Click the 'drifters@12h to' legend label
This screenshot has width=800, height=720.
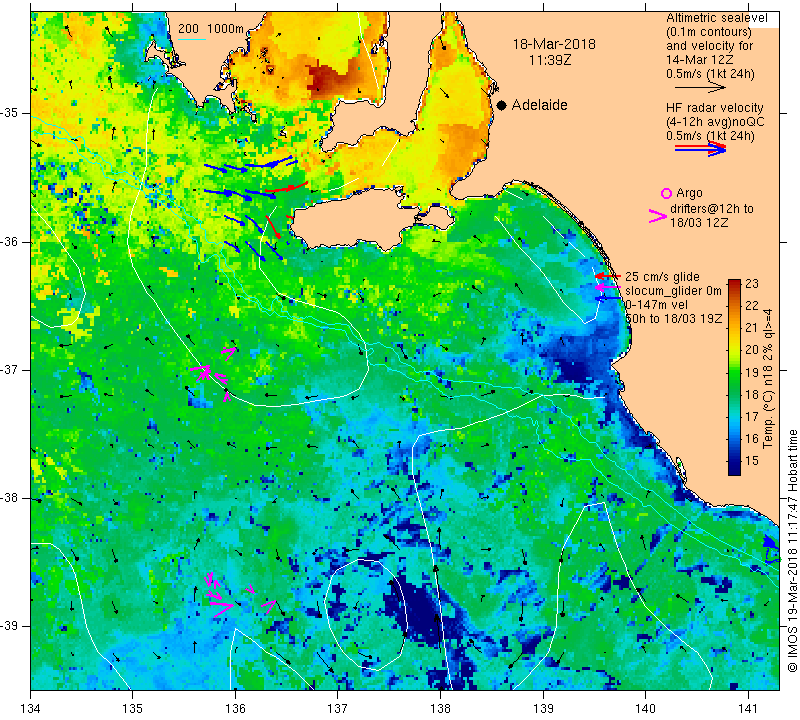(712, 209)
